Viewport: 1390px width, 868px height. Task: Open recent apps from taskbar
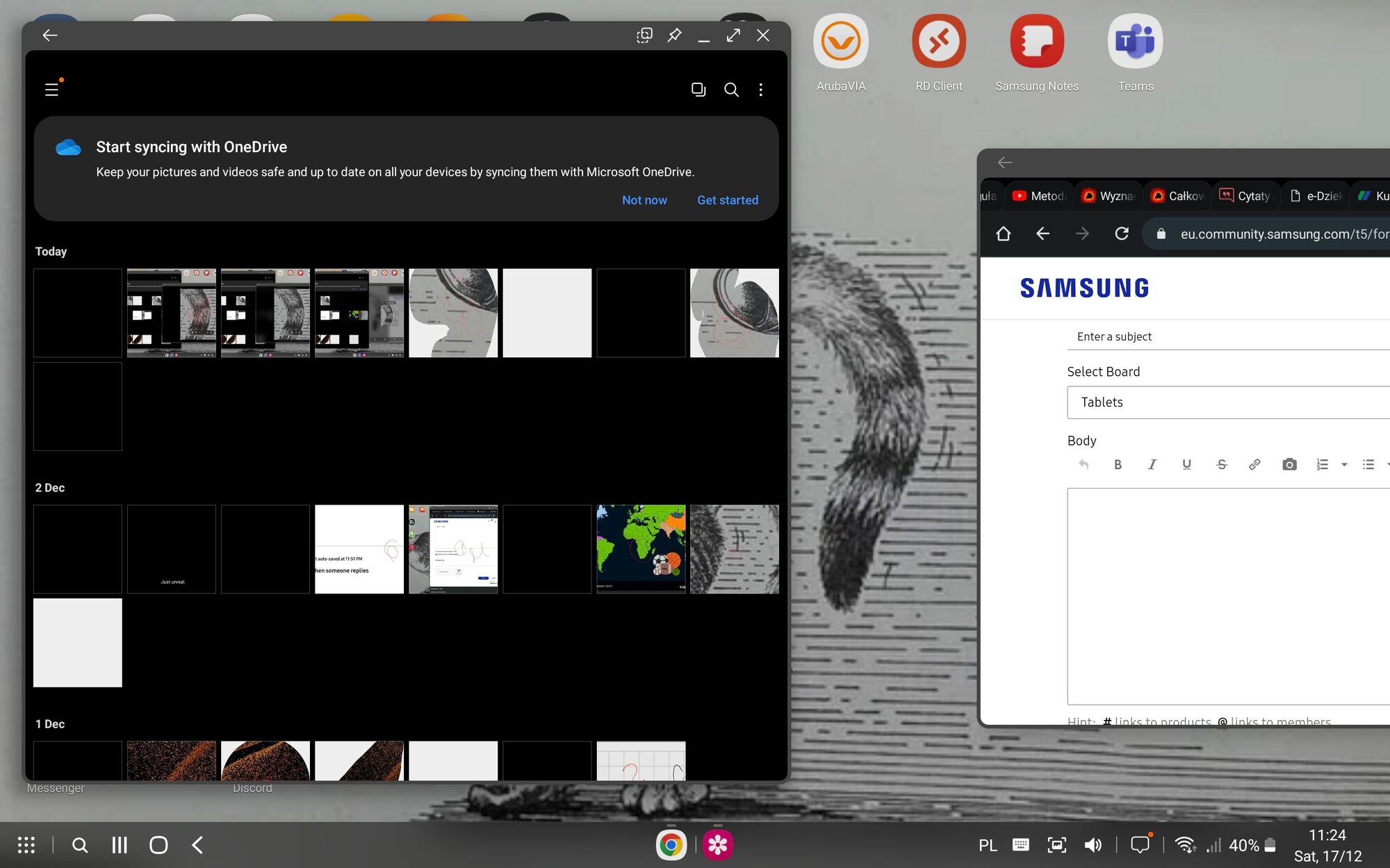click(120, 845)
